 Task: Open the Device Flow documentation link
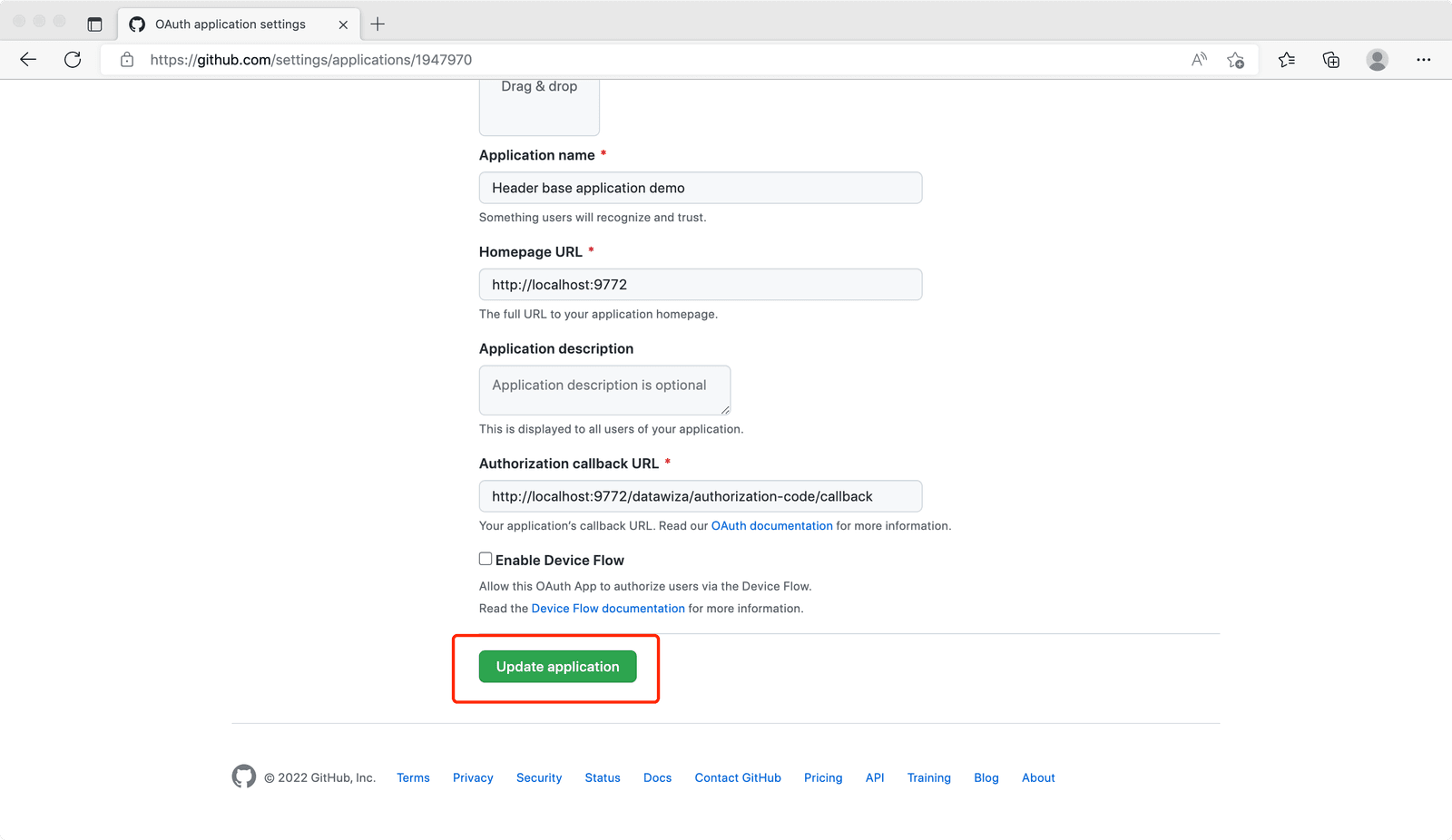coord(608,609)
